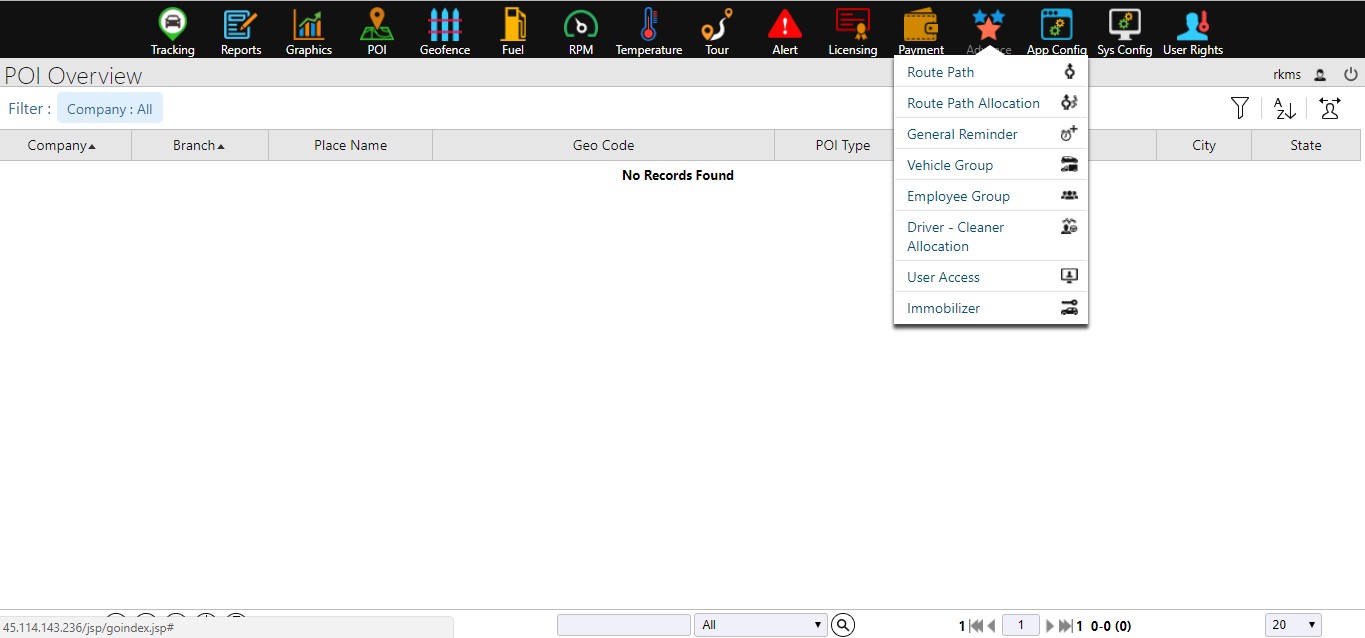Sort by the Company column header
The image size is (1365, 638).
62,146
